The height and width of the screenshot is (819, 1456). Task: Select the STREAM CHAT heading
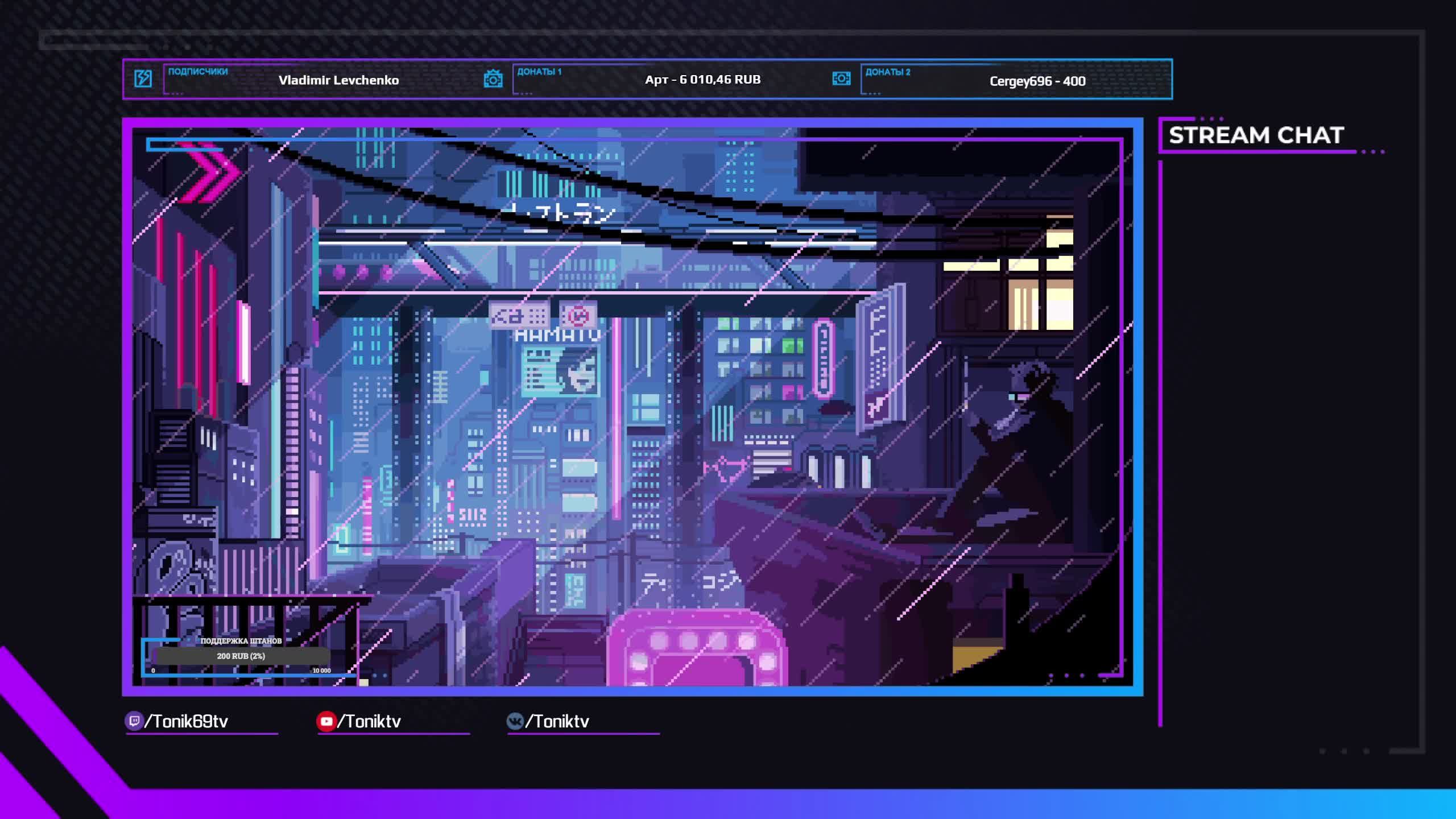[1256, 135]
